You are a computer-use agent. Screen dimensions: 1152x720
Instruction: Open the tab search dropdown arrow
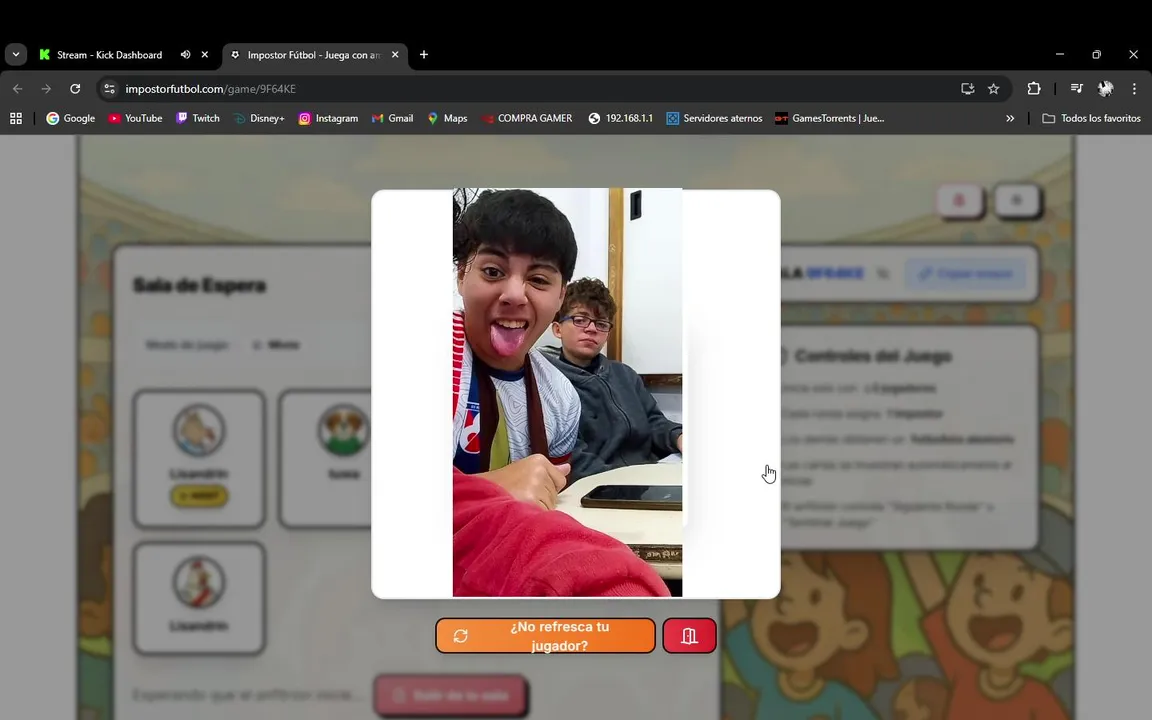(x=15, y=54)
